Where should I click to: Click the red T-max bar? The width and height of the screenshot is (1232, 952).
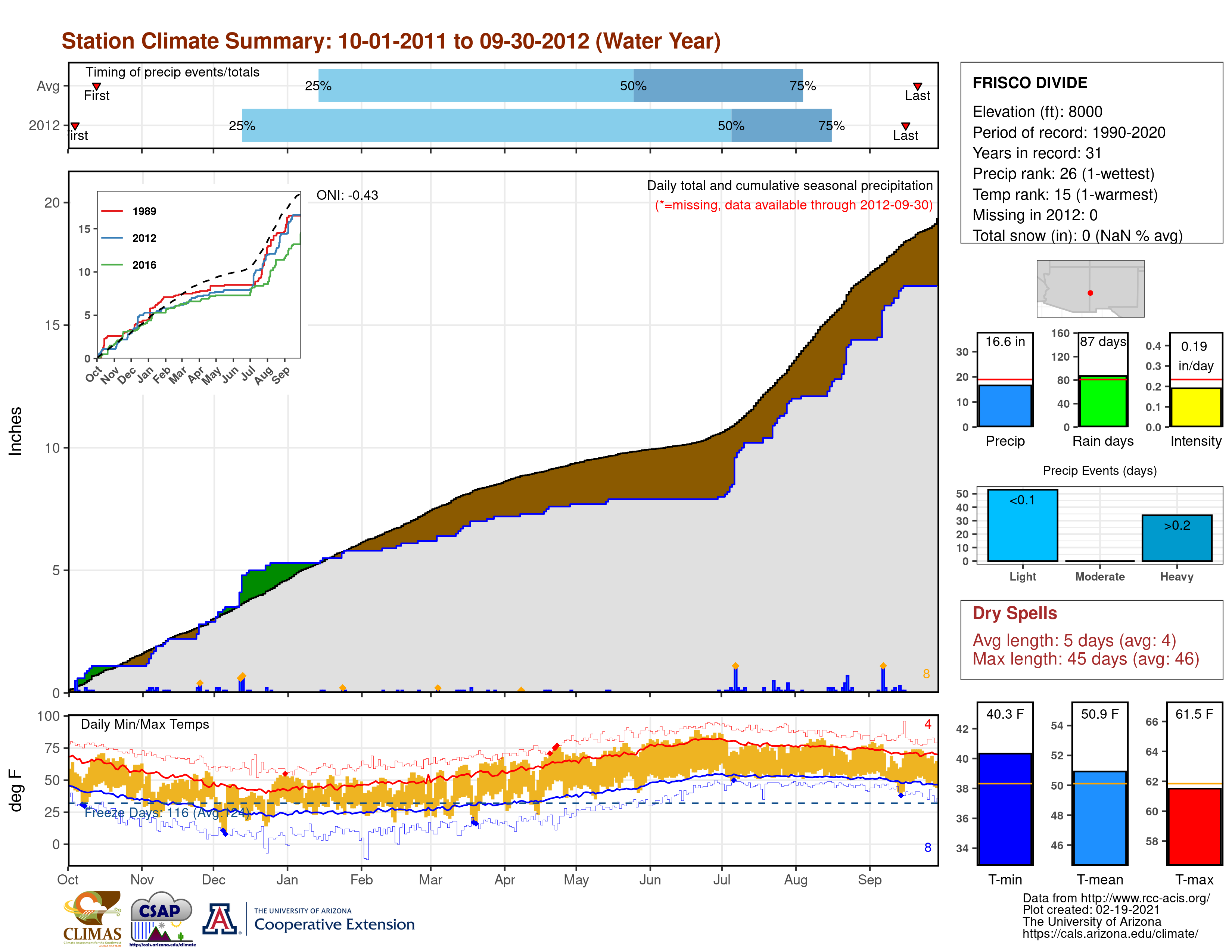point(1195,826)
